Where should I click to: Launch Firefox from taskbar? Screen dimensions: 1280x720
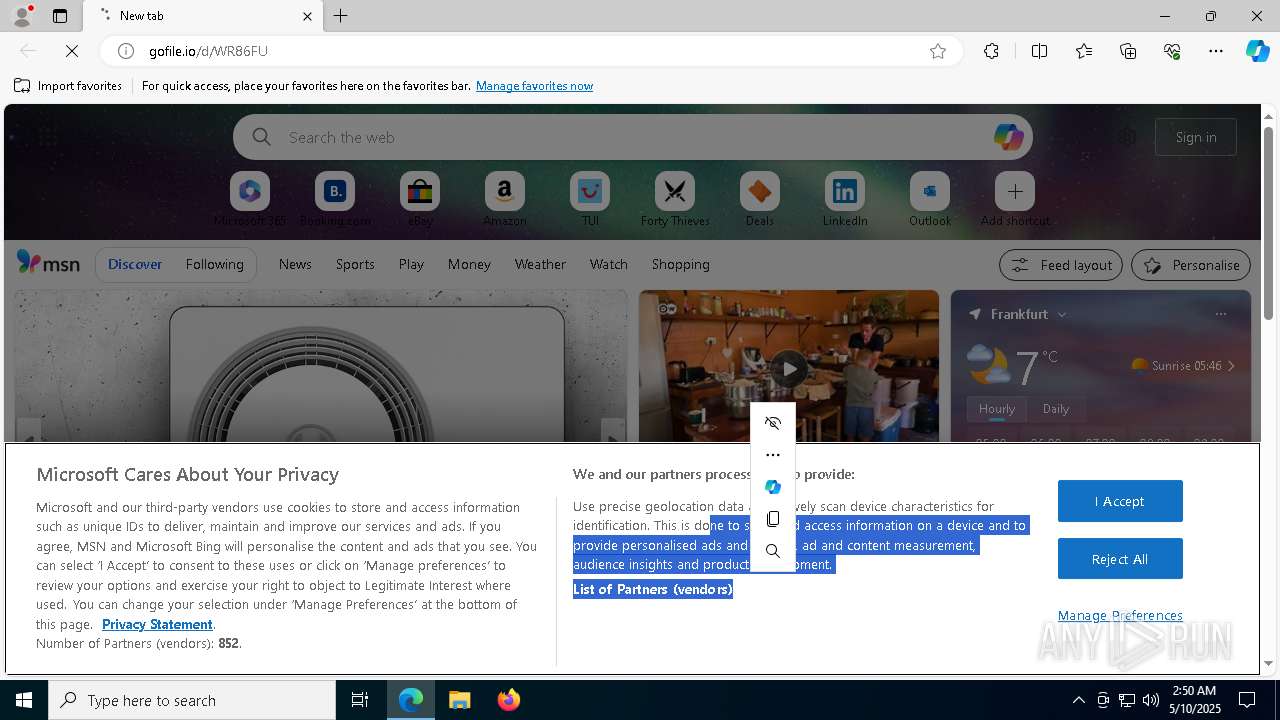point(509,700)
